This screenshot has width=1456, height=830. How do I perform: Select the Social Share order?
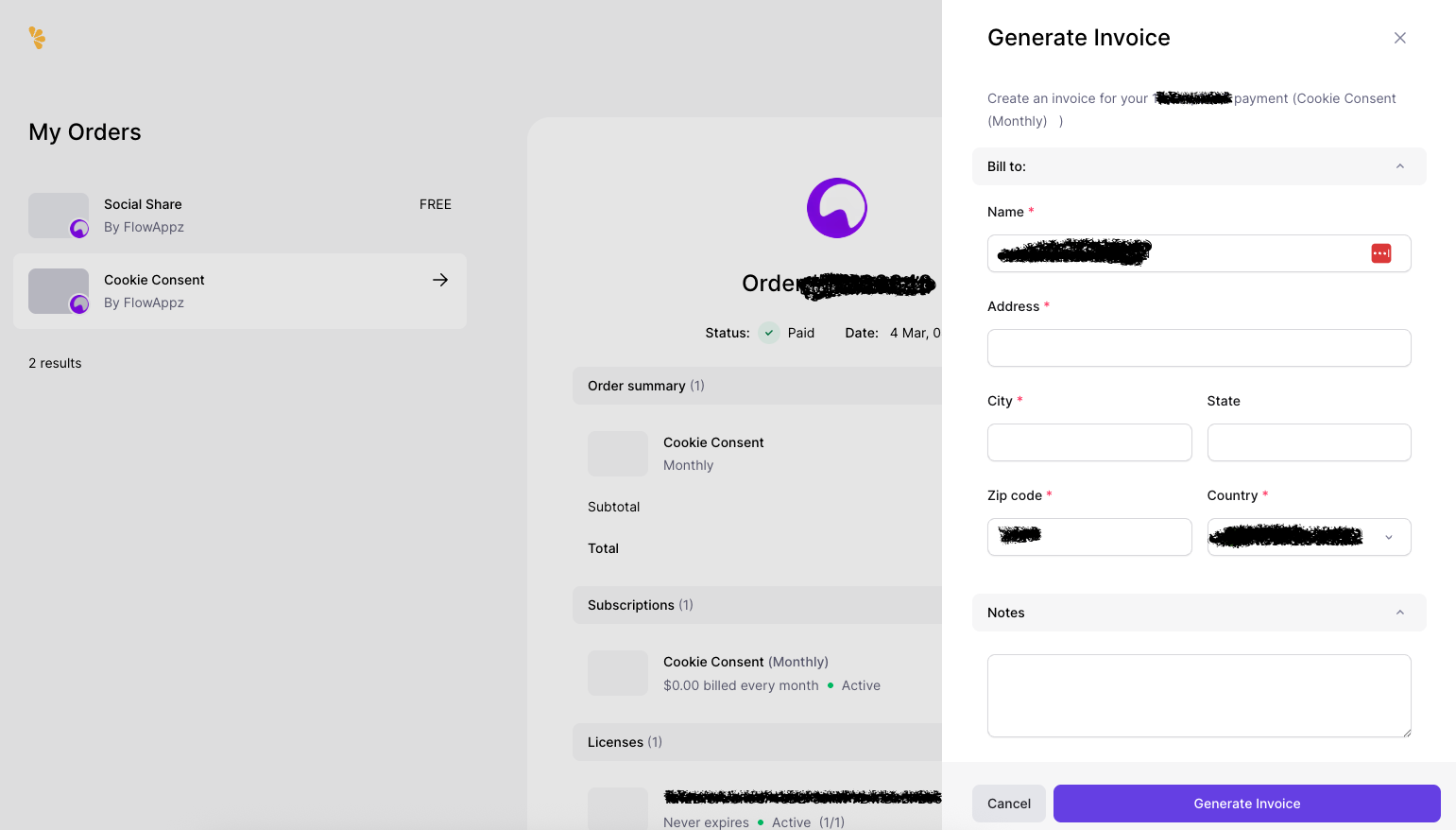240,216
